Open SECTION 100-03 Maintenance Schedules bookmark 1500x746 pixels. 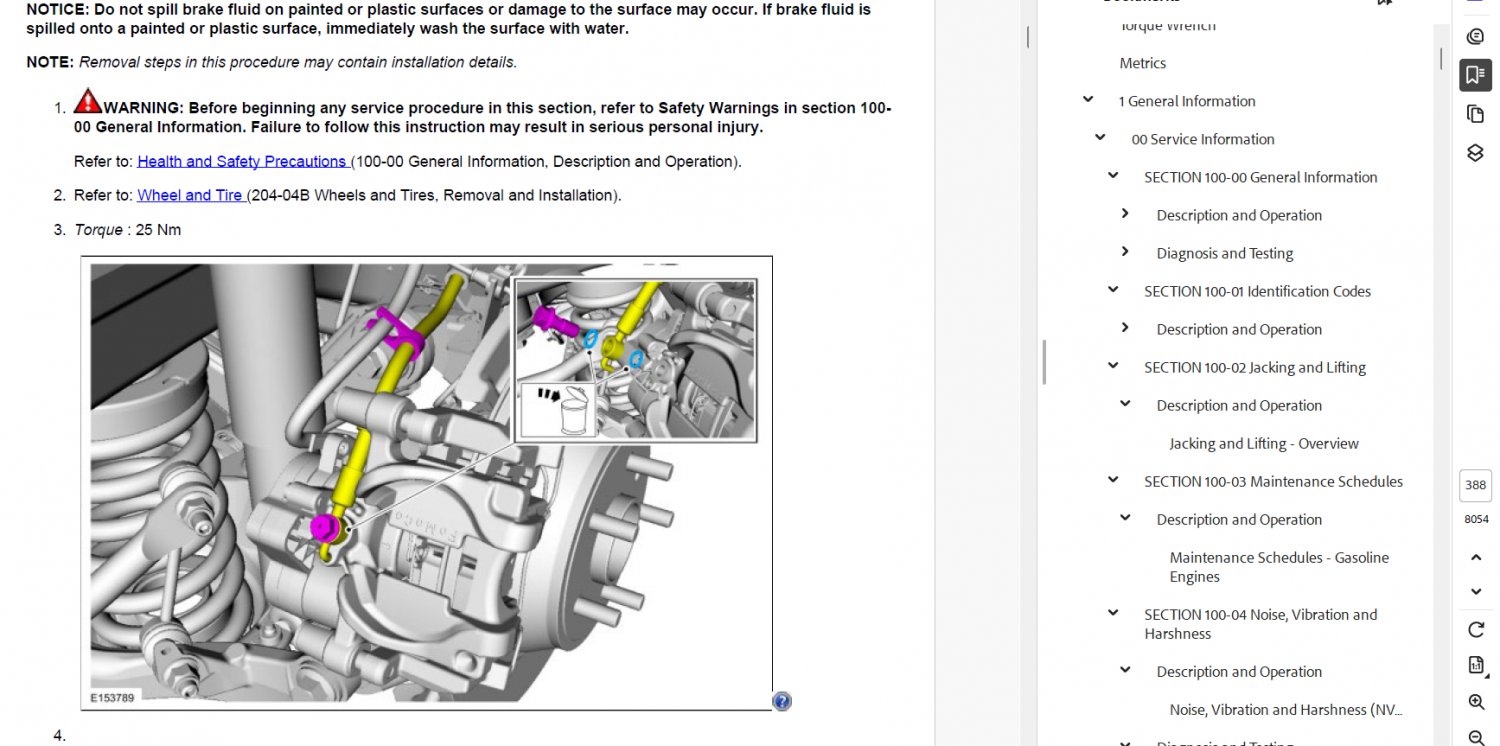(1274, 481)
